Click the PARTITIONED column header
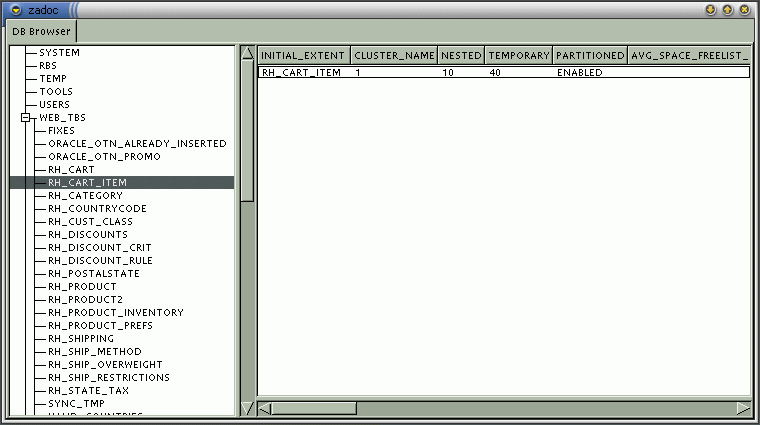The width and height of the screenshot is (760, 425). [x=590, y=56]
